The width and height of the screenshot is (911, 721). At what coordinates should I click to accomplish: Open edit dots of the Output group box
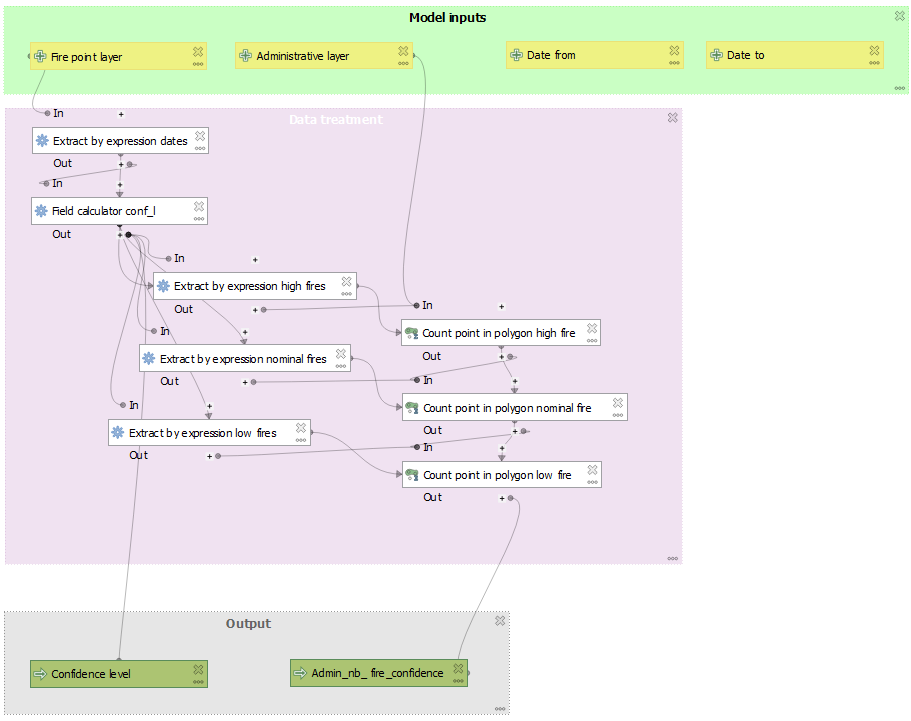click(500, 708)
